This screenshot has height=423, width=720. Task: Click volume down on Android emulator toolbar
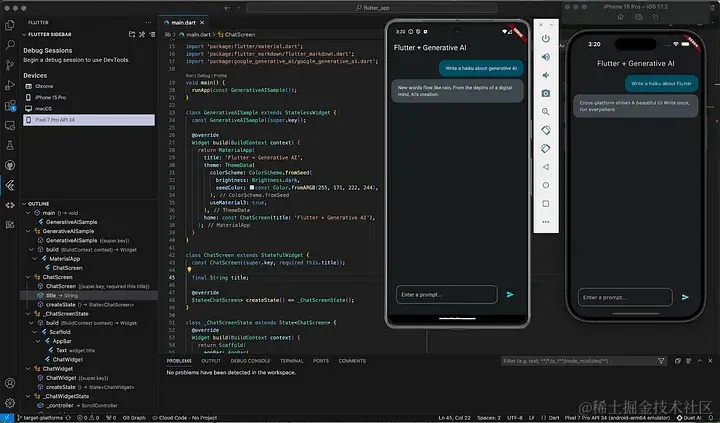[x=546, y=75]
